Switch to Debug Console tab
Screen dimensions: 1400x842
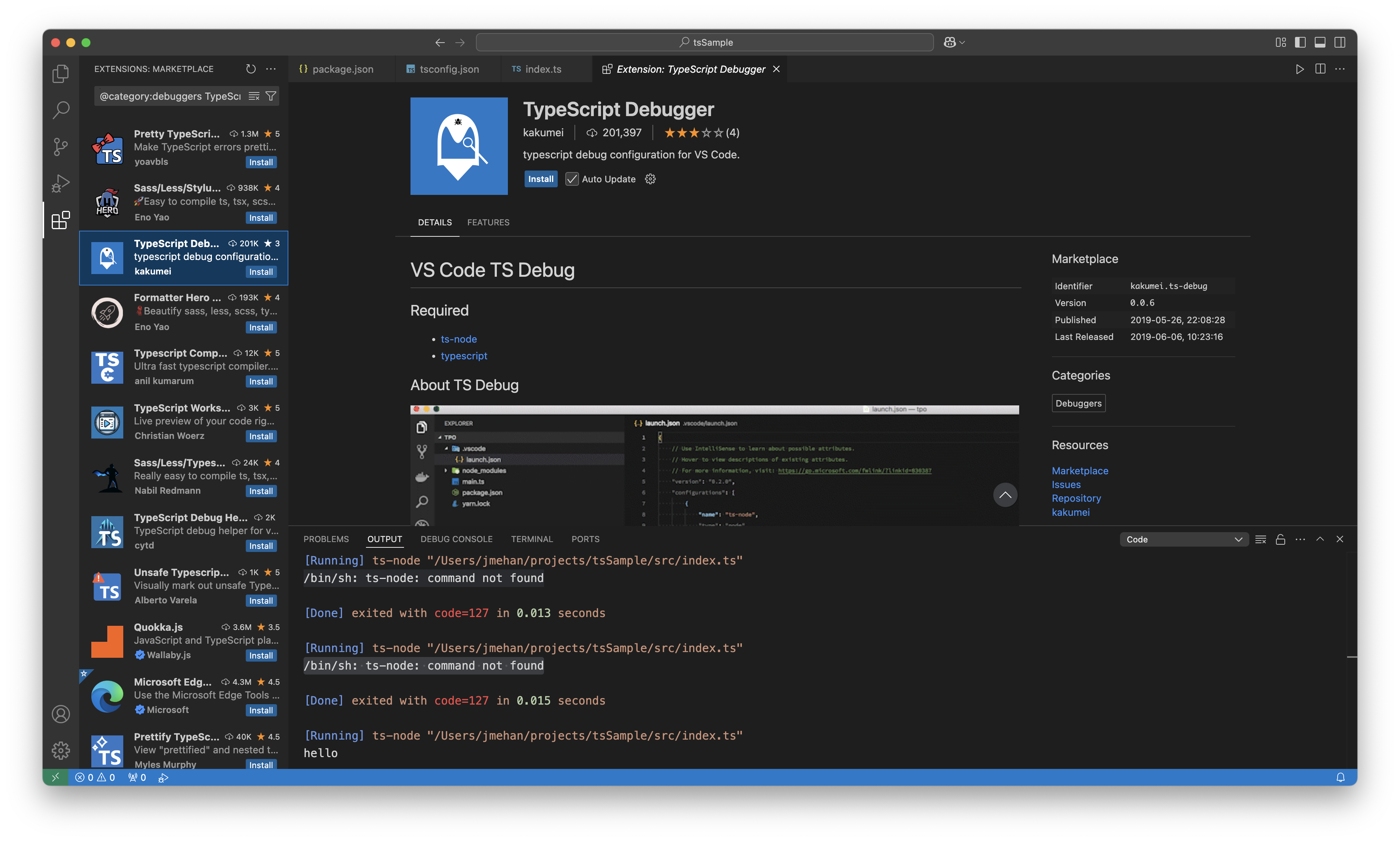(x=457, y=539)
